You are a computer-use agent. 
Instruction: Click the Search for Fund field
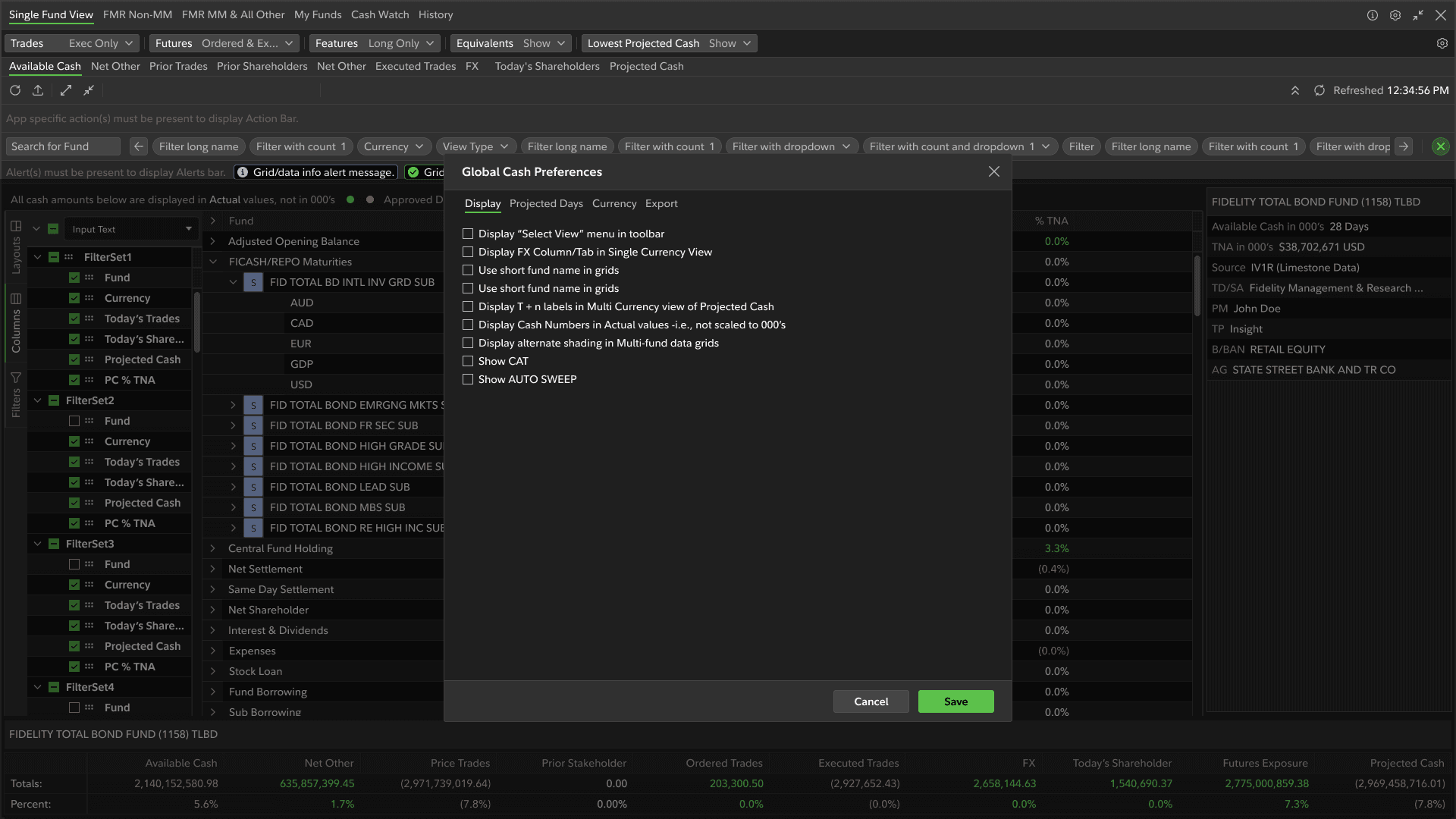[x=62, y=146]
